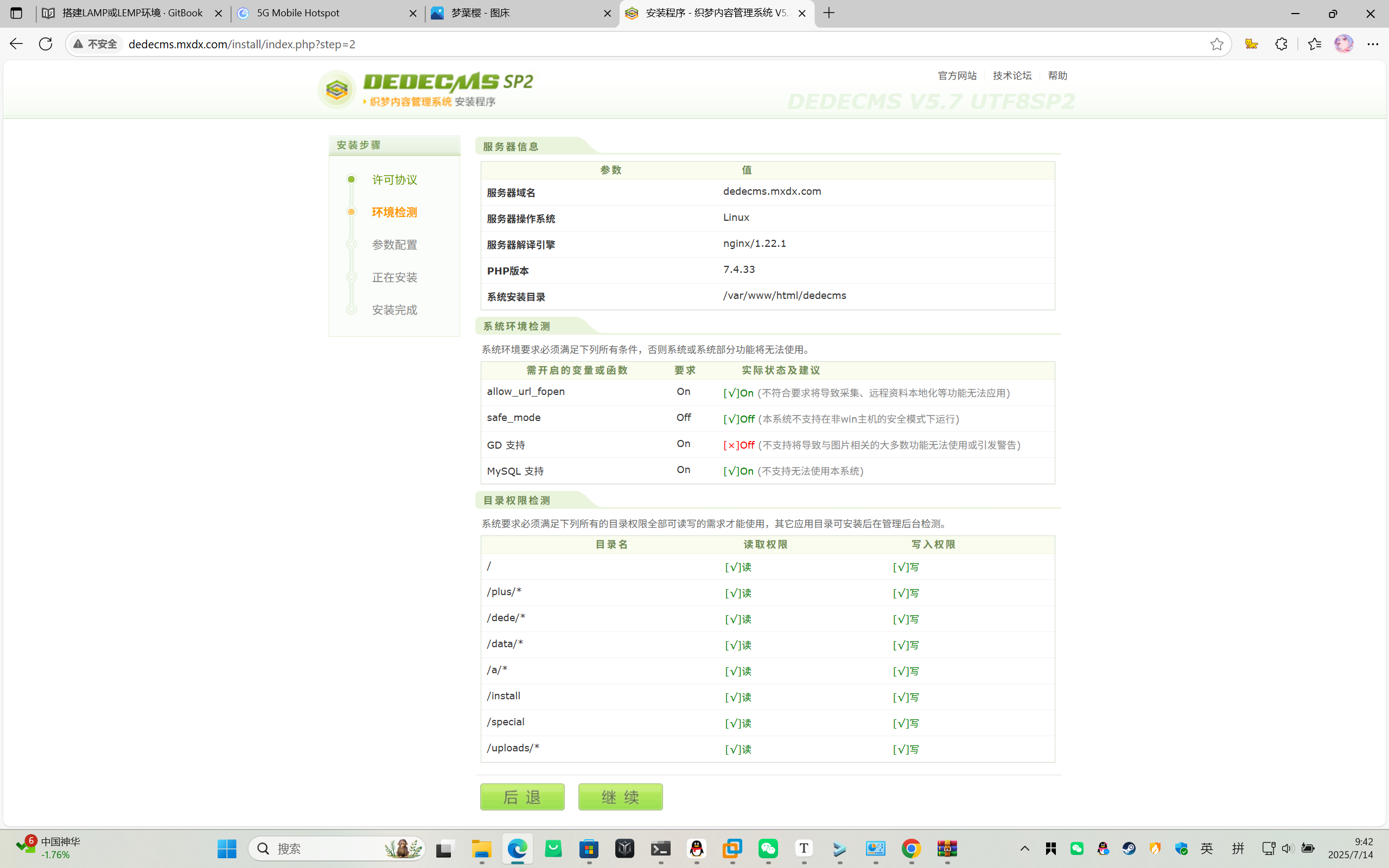The width and height of the screenshot is (1389, 868).
Task: Open the 官方网站 link
Action: coord(957,76)
